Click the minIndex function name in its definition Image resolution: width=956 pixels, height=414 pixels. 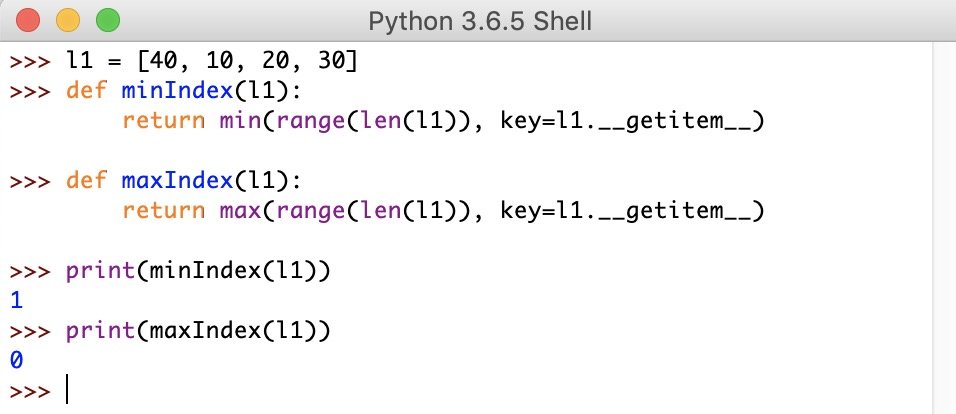177,91
